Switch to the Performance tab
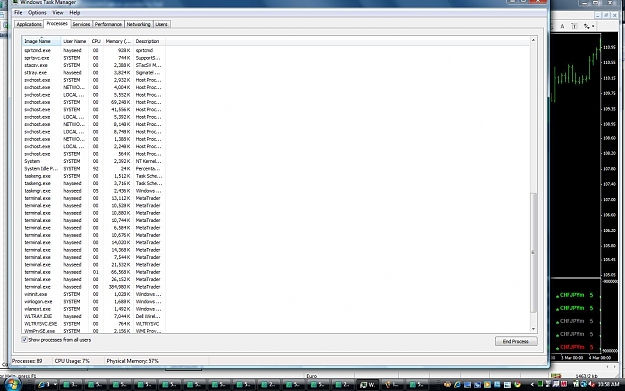Screen dimensions: 625x391 tap(108, 24)
